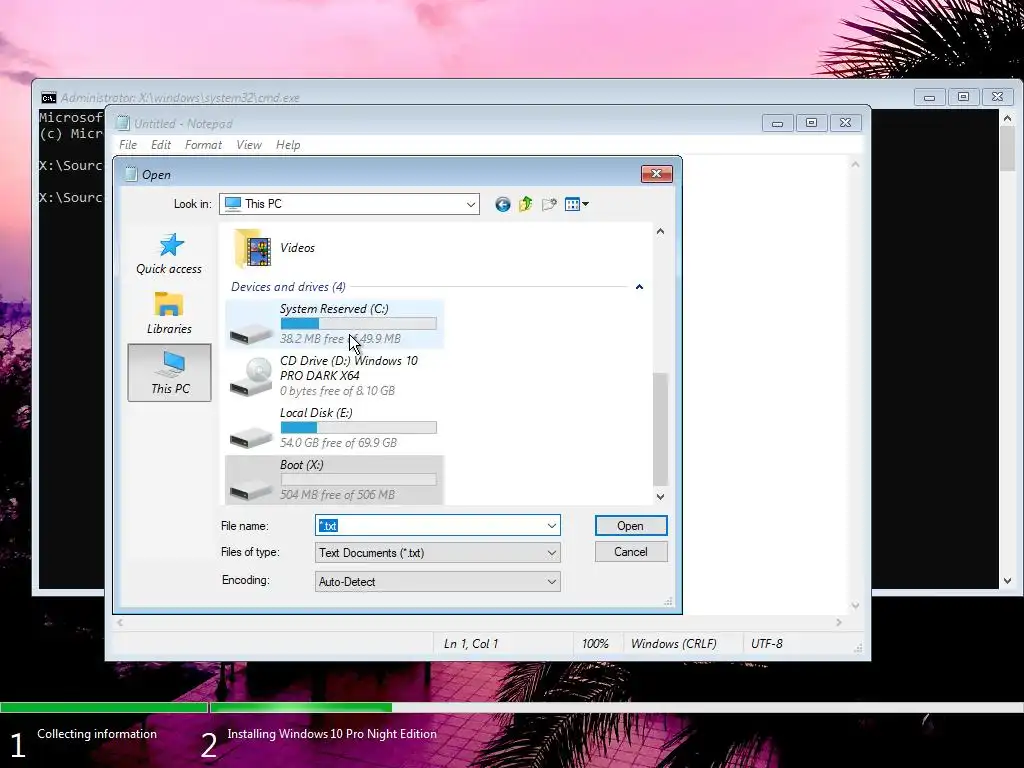Viewport: 1024px width, 768px height.
Task: Maximize the cmd.exe window
Action: [x=963, y=97]
